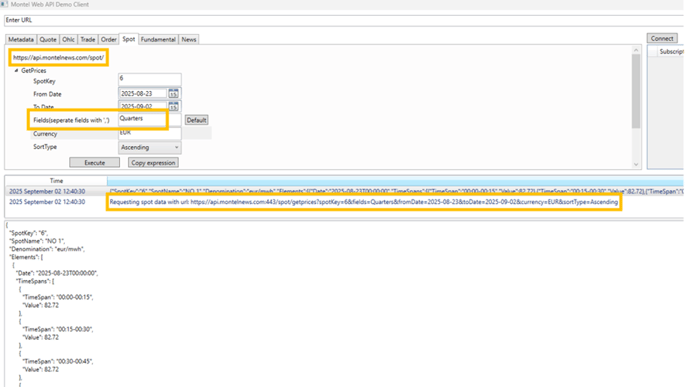This screenshot has width=688, height=387.
Task: Switch to the Quote tab
Action: [x=48, y=39]
